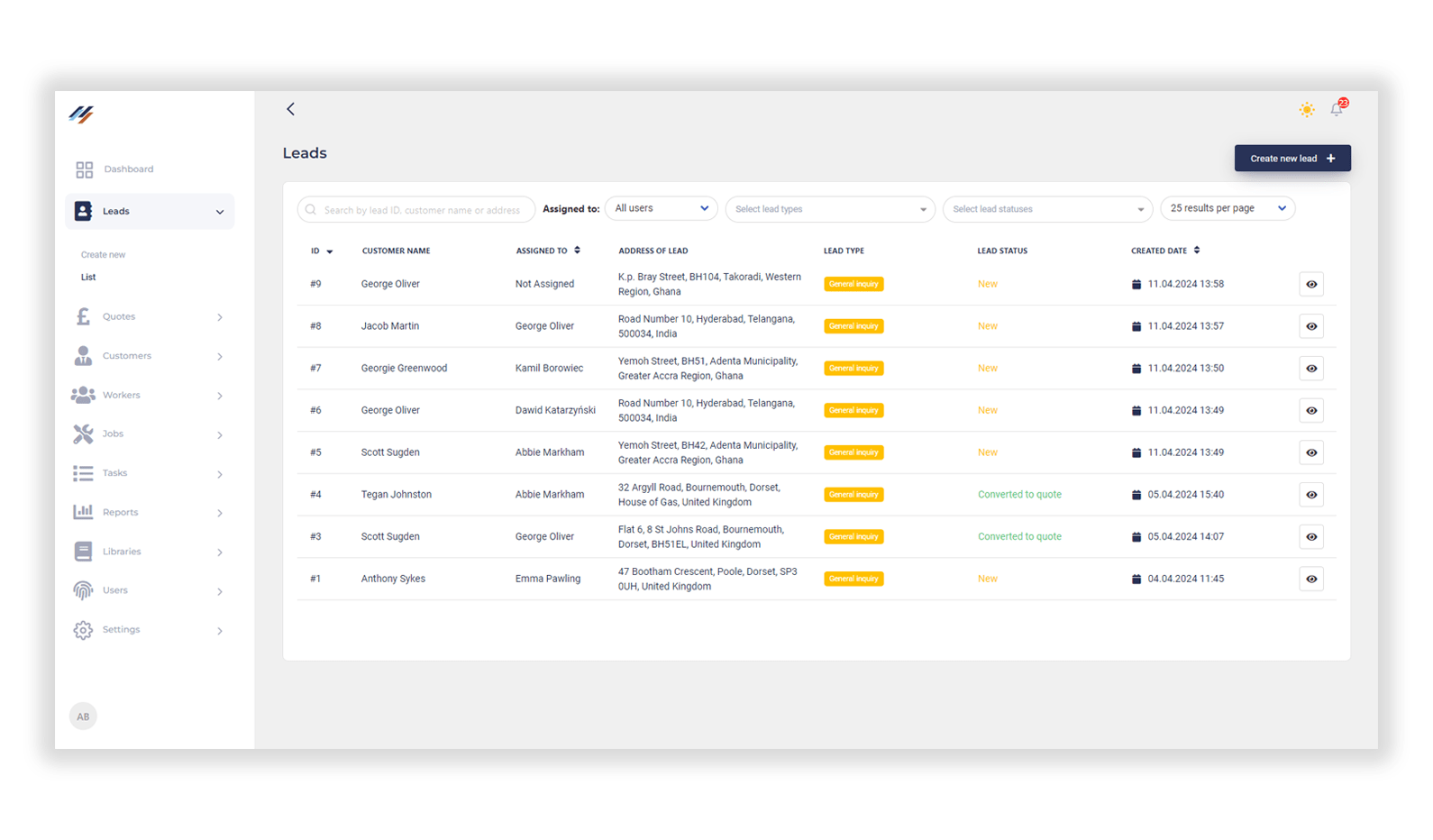Screen dimensions: 1433x840
Task: Click the Quotes pound sign icon
Action: click(83, 316)
